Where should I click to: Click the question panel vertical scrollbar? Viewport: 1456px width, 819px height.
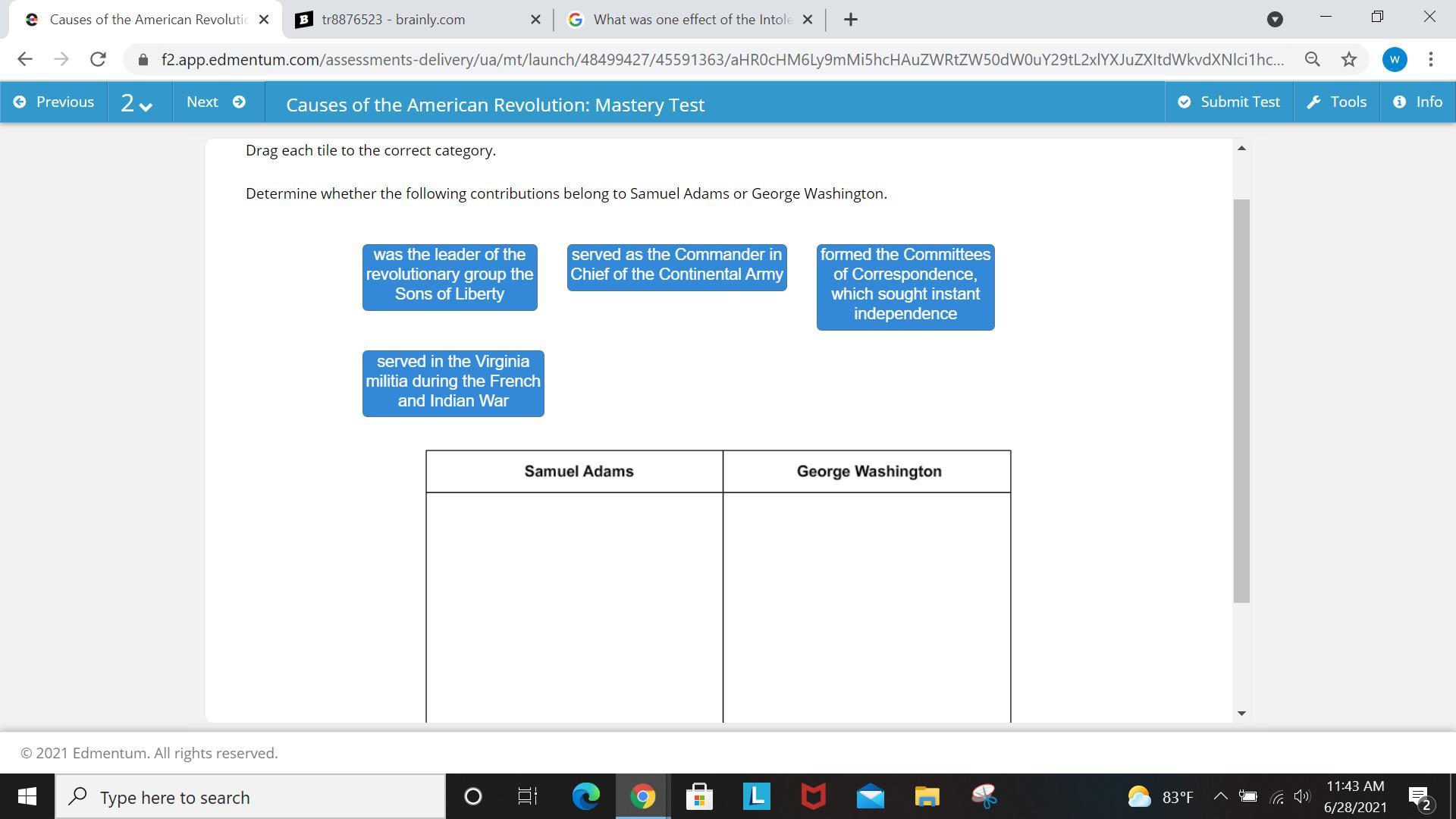pos(1241,400)
